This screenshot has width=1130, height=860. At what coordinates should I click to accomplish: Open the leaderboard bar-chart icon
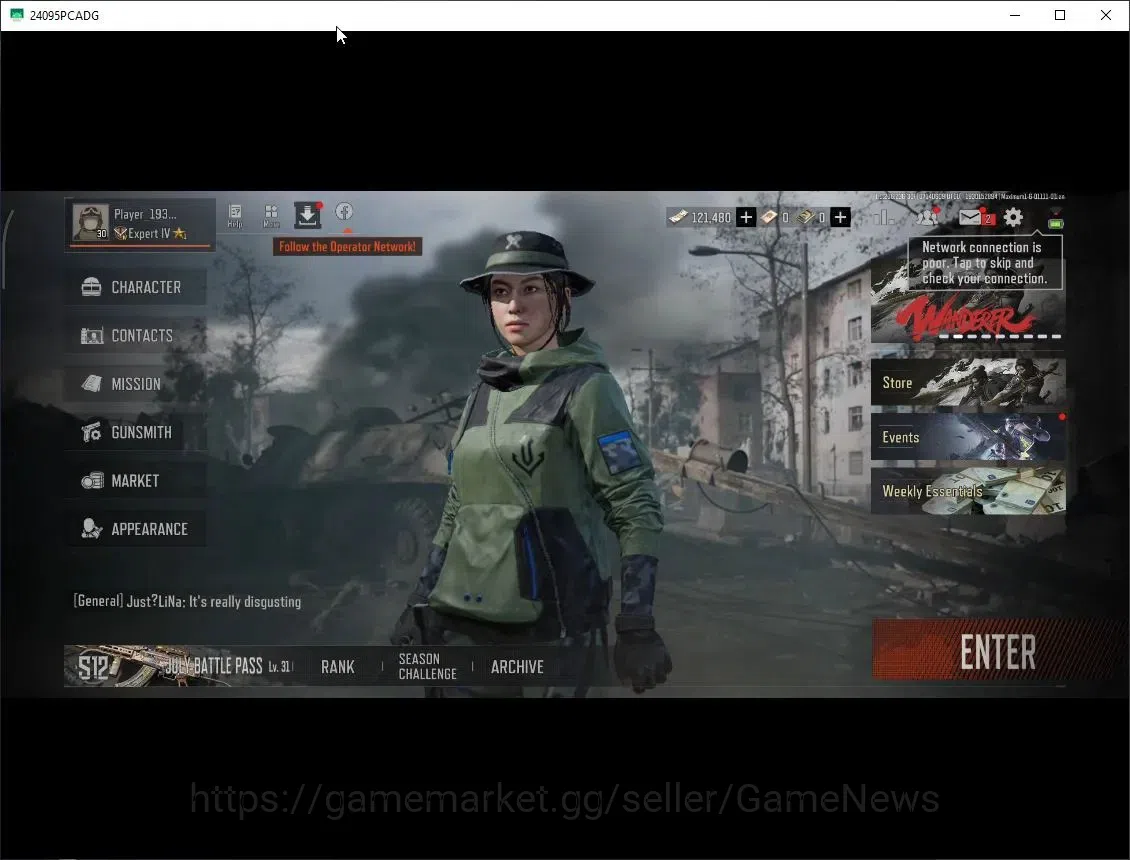(x=884, y=216)
